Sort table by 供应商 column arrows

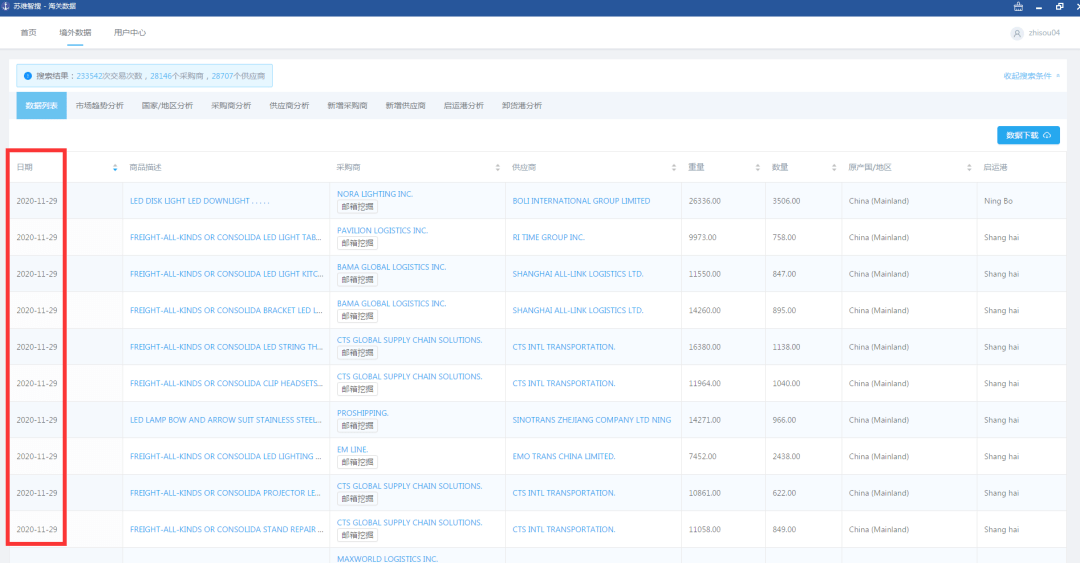coord(674,167)
